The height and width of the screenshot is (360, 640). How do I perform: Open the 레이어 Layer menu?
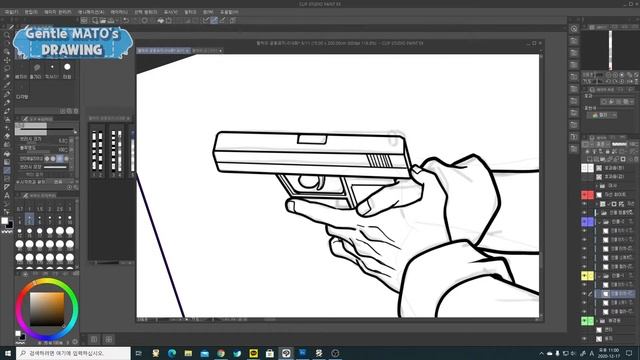tap(119, 12)
